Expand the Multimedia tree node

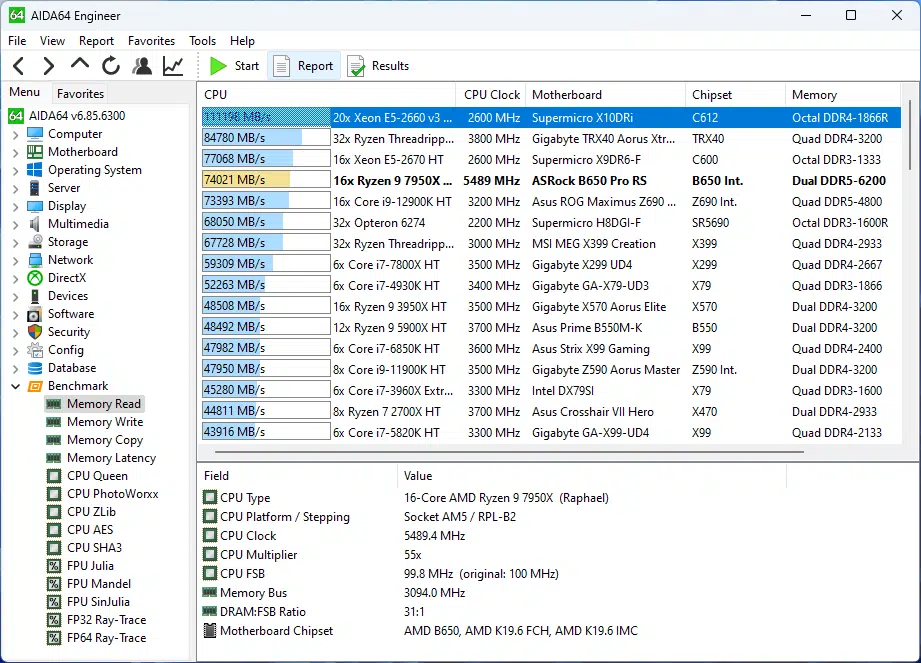click(16, 224)
